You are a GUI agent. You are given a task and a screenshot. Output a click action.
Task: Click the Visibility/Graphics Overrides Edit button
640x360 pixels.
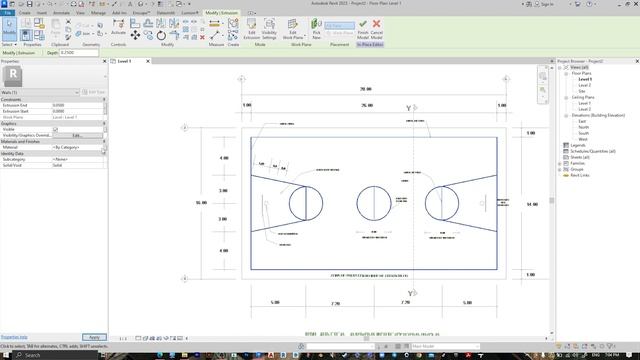pos(77,136)
